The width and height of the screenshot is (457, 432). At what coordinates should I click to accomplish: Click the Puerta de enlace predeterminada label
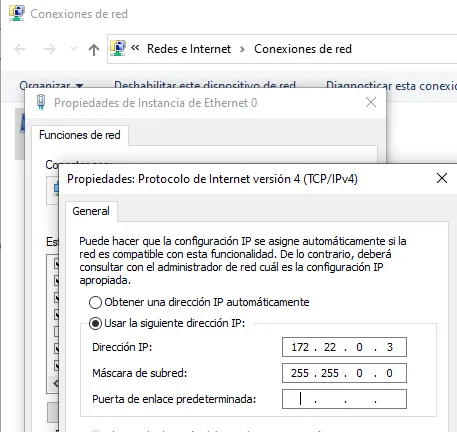tap(174, 399)
